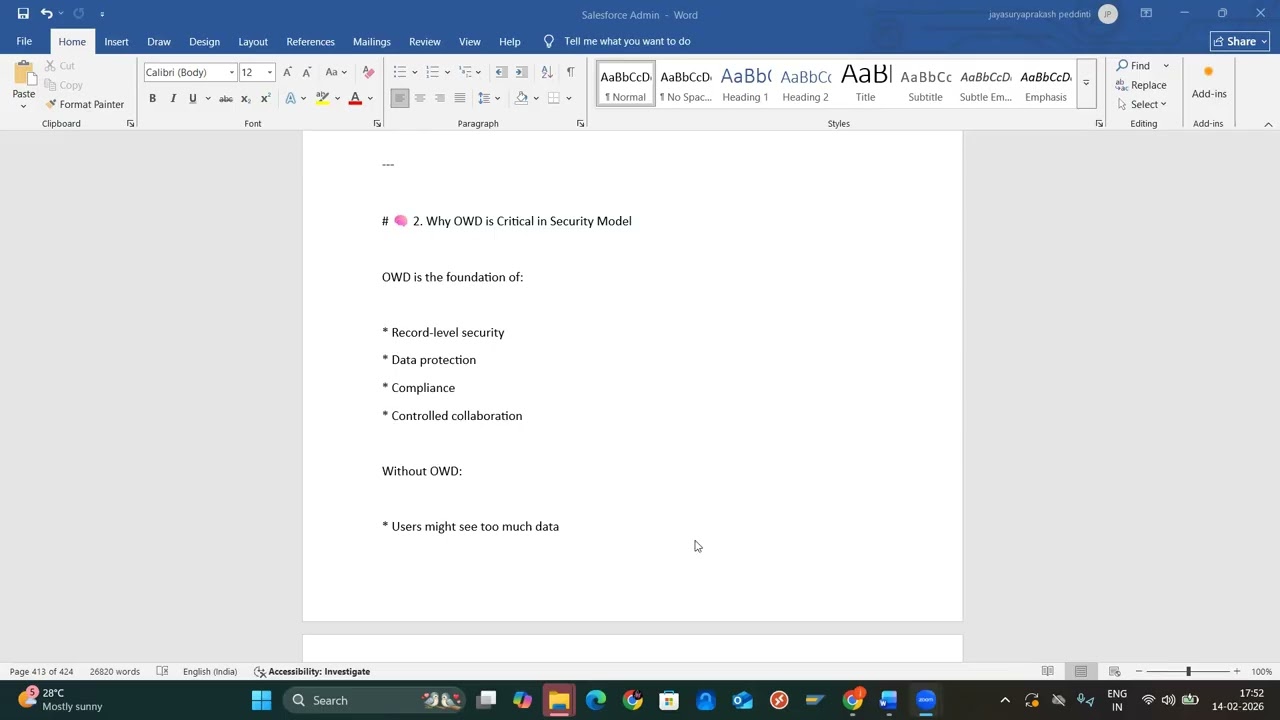The image size is (1280, 720).
Task: Toggle show paragraph marks
Action: coord(570,72)
